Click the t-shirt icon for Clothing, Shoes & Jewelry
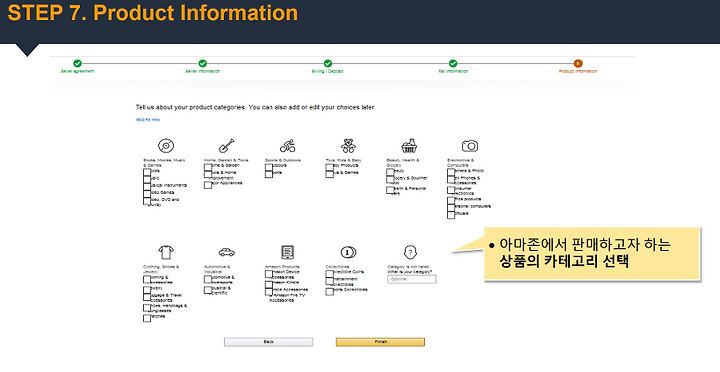720x372 pixels. pos(166,252)
